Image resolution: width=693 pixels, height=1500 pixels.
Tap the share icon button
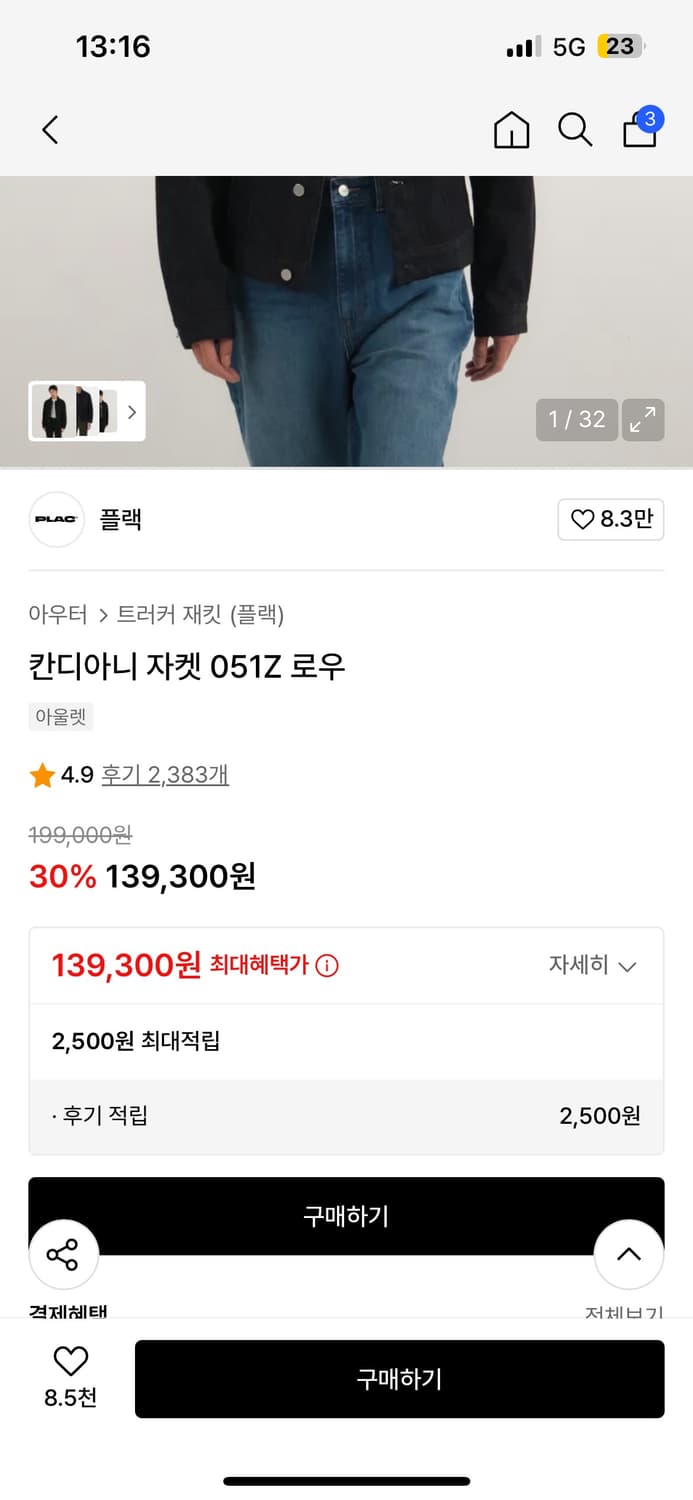pos(63,1254)
